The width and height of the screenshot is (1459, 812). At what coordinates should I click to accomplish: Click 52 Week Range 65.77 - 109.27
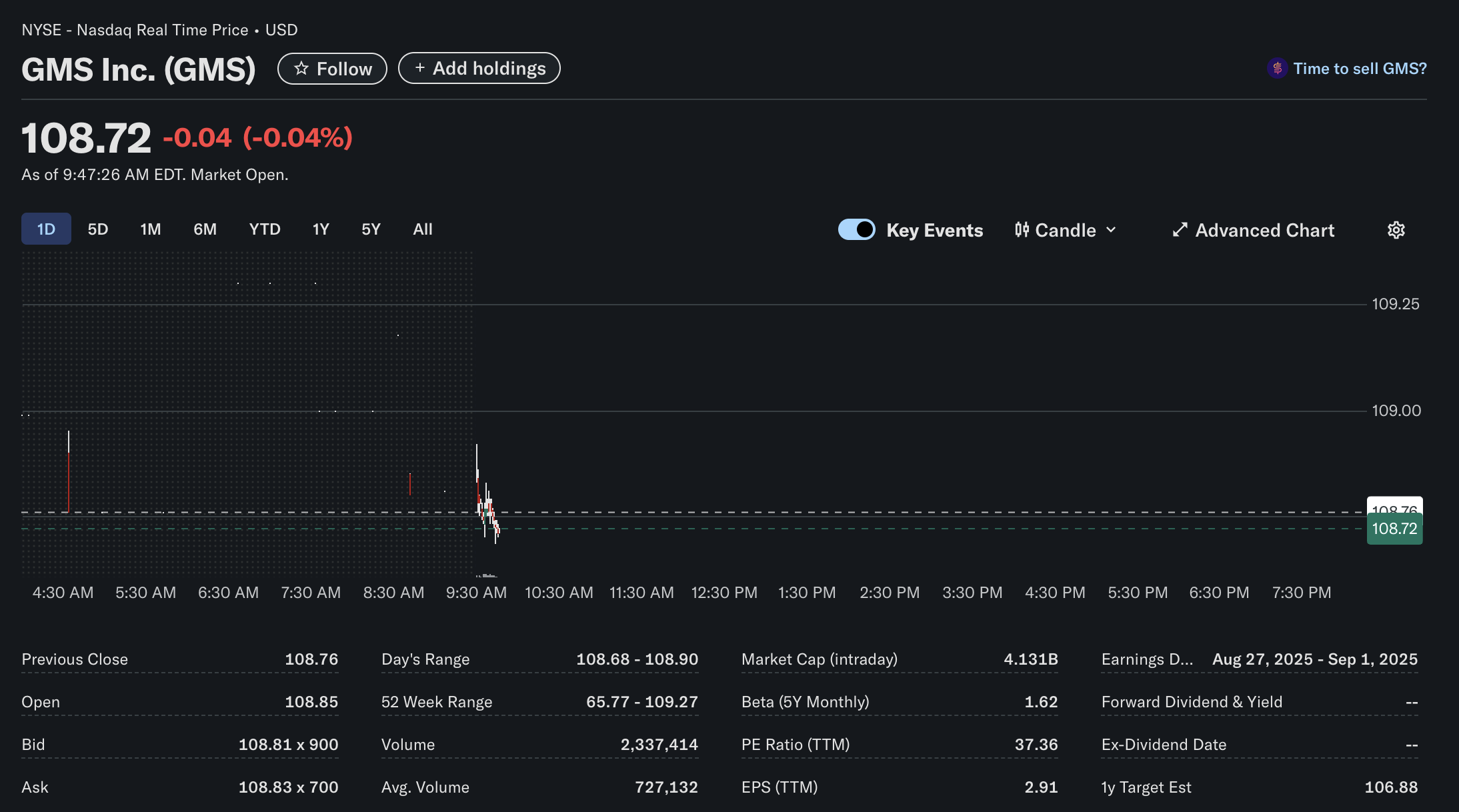642,702
